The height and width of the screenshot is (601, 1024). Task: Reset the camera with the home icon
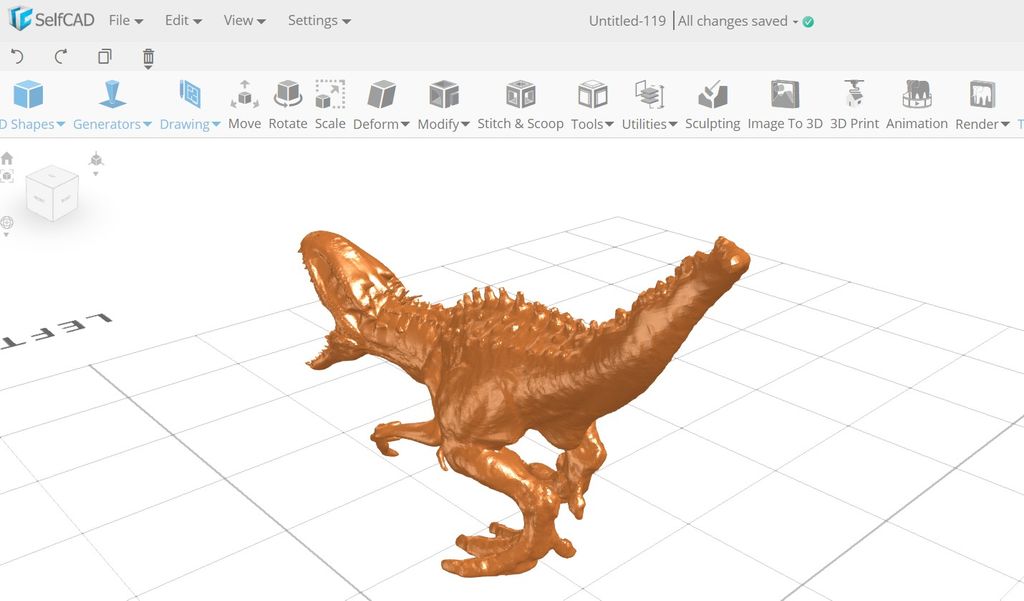pos(8,158)
